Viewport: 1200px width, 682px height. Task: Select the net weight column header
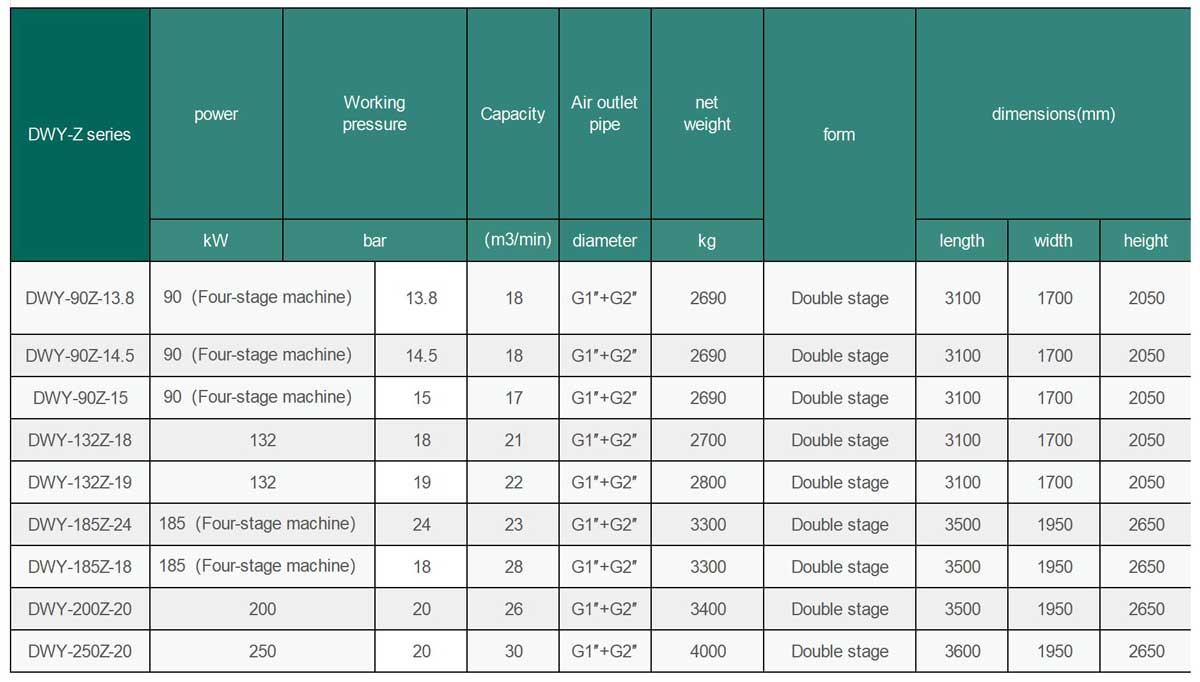(x=706, y=113)
